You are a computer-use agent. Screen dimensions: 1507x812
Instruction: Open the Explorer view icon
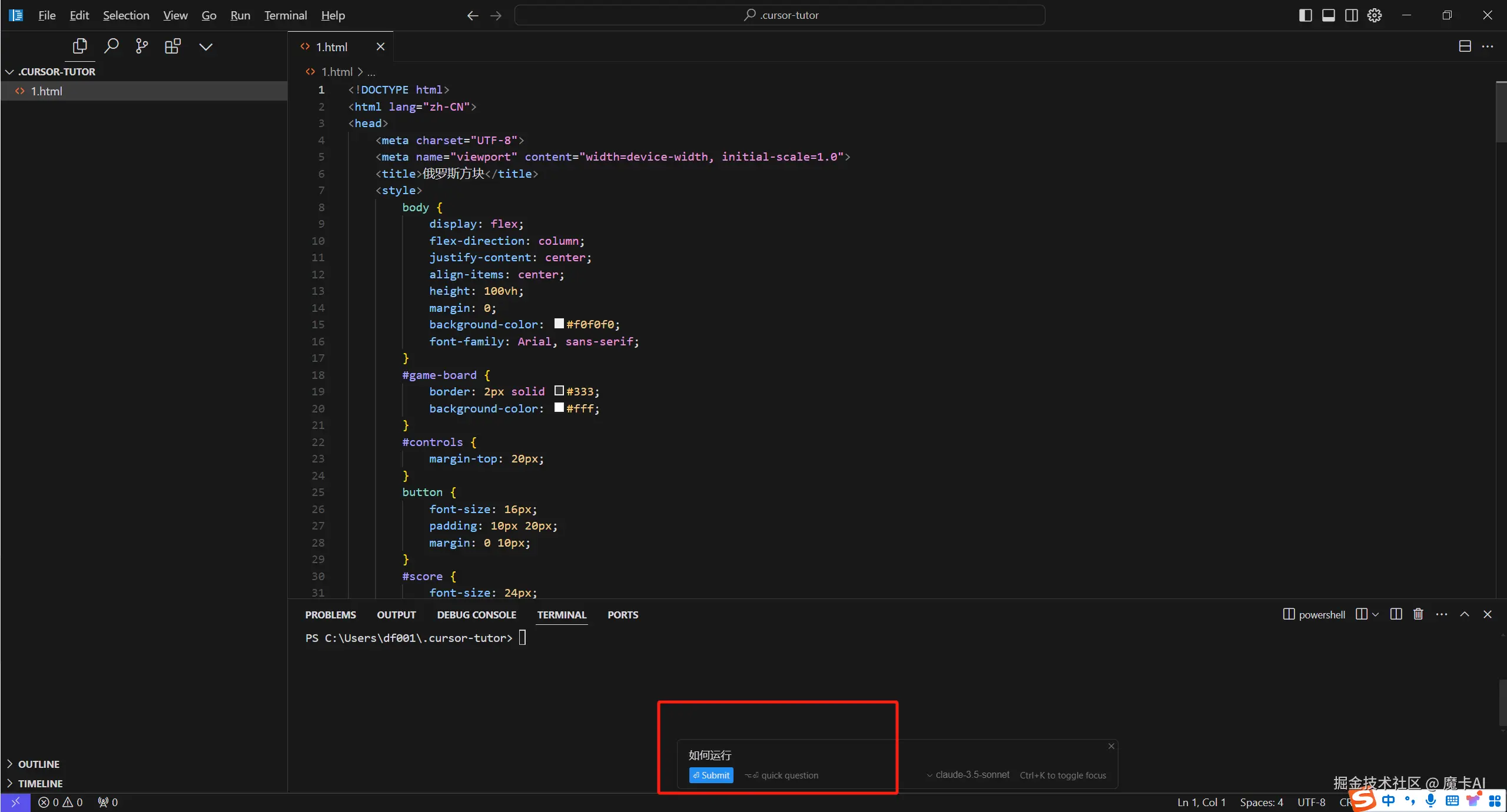(79, 46)
